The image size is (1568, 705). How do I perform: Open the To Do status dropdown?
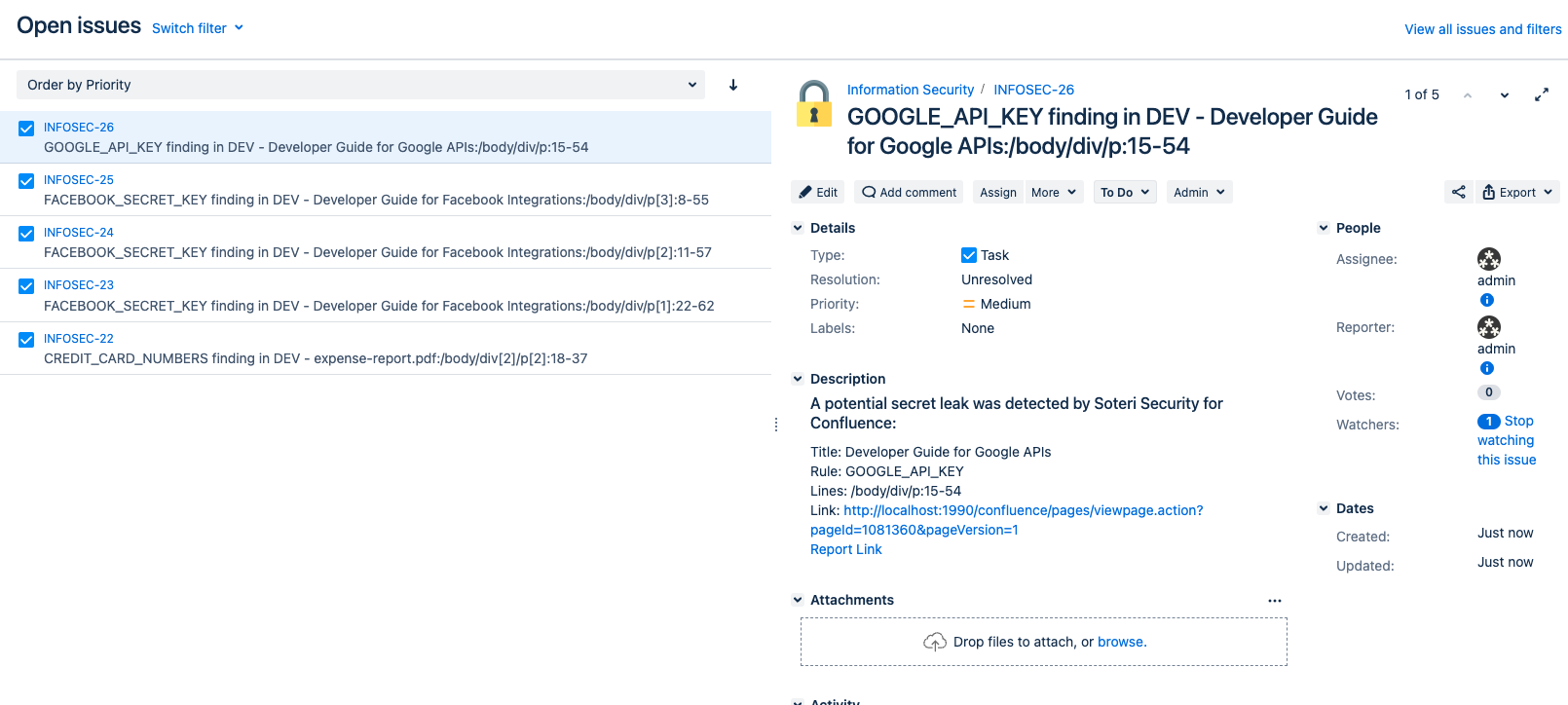pyautogui.click(x=1124, y=192)
